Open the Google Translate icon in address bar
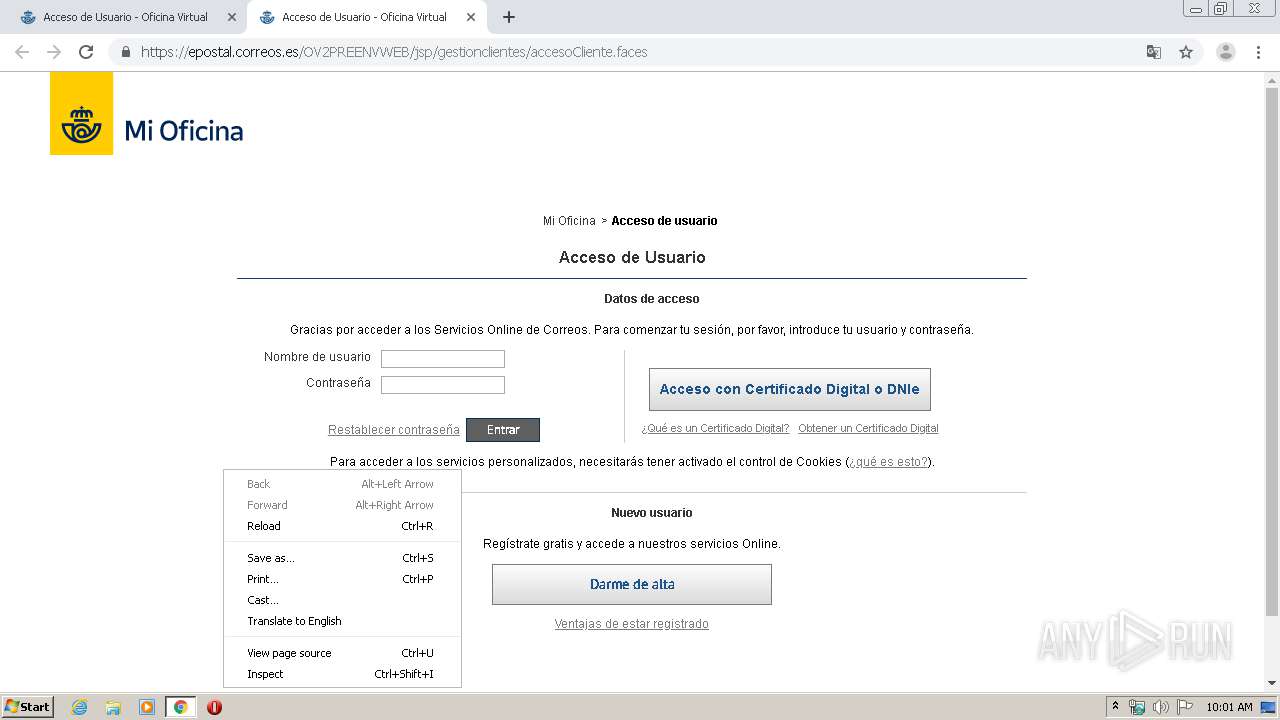This screenshot has height=720, width=1280. point(1153,52)
